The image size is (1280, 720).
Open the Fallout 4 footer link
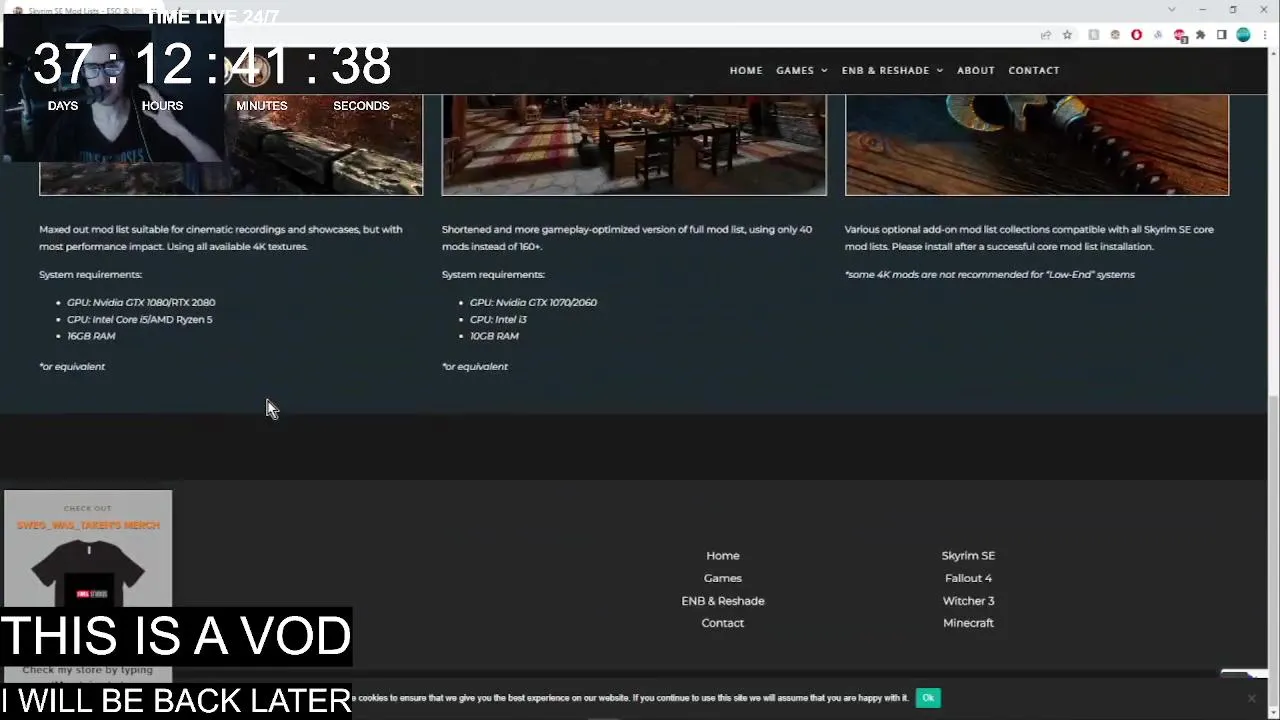pyautogui.click(x=968, y=578)
